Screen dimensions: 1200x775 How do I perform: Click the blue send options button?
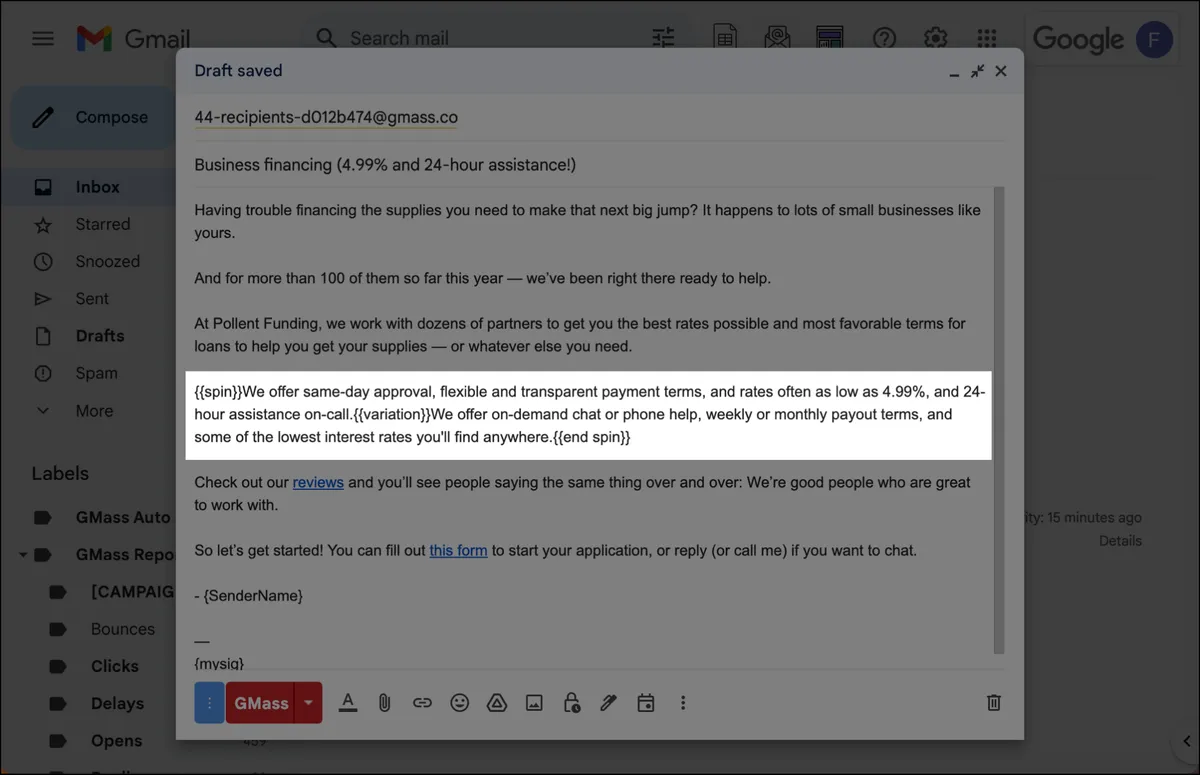[x=209, y=703]
